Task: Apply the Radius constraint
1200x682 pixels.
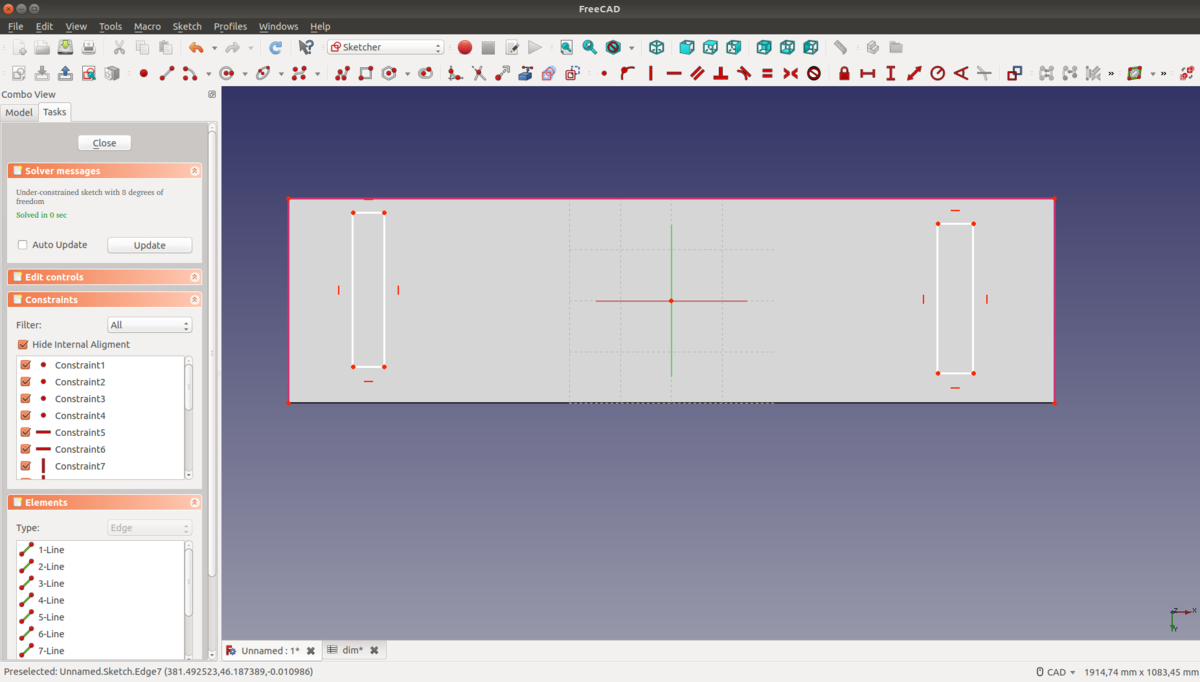Action: [x=937, y=73]
